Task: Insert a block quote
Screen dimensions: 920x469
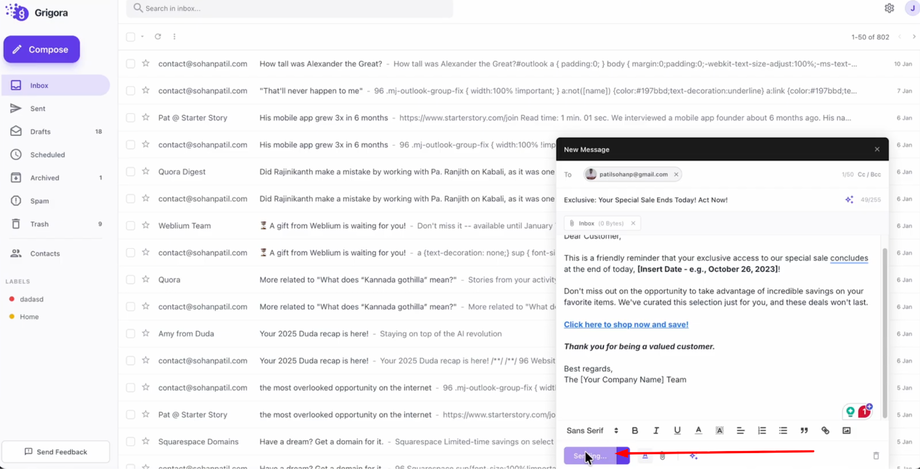Action: click(x=804, y=430)
